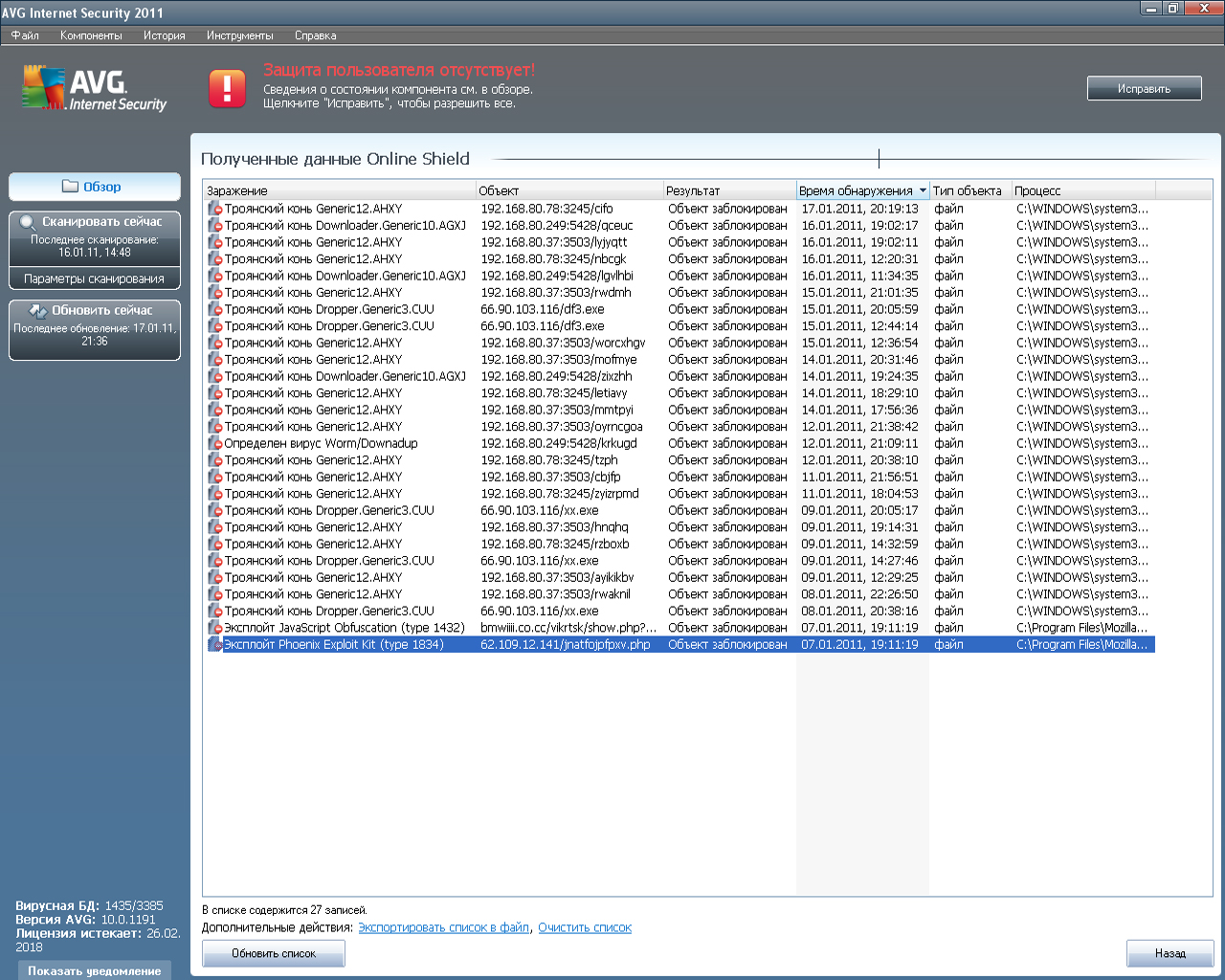This screenshot has height=980, width=1225.
Task: Click the red exclamation warning icon
Action: 227,88
